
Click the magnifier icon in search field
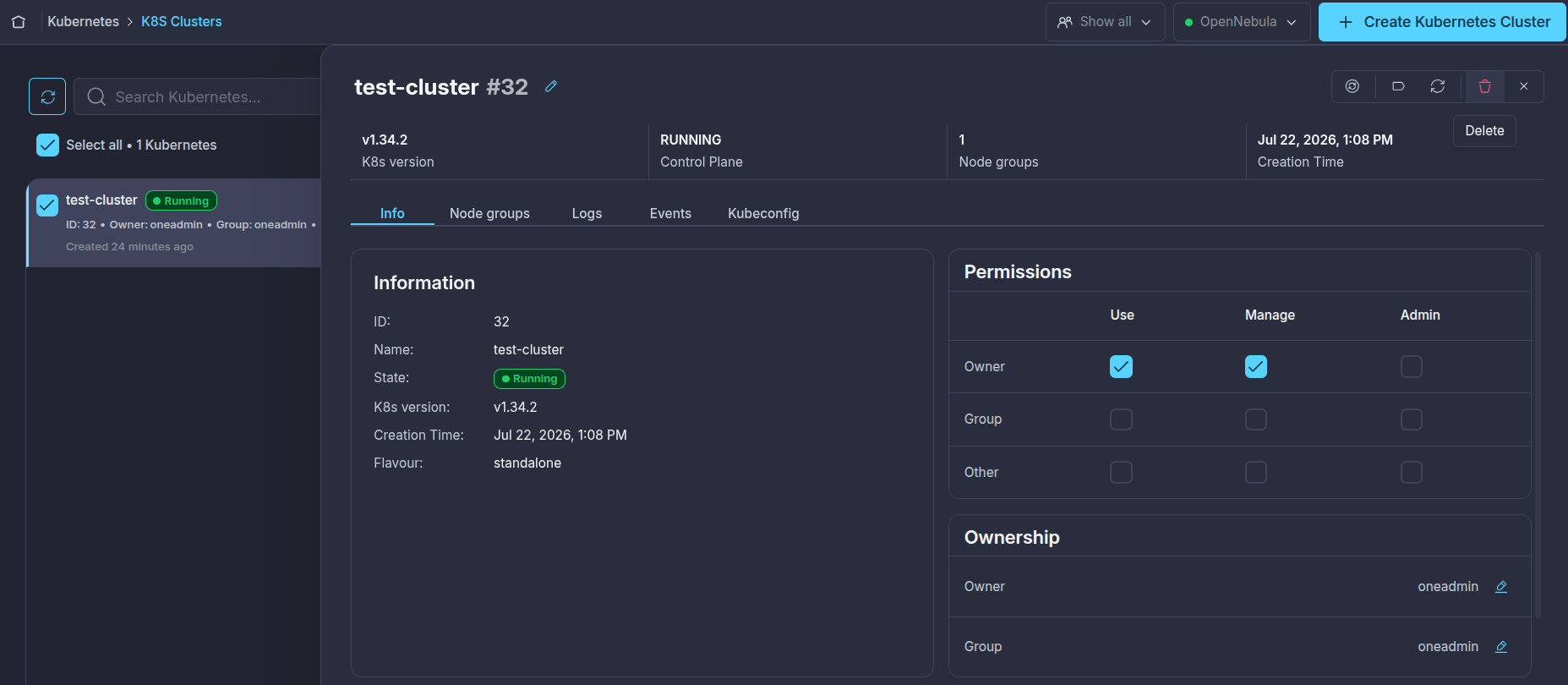tap(96, 96)
